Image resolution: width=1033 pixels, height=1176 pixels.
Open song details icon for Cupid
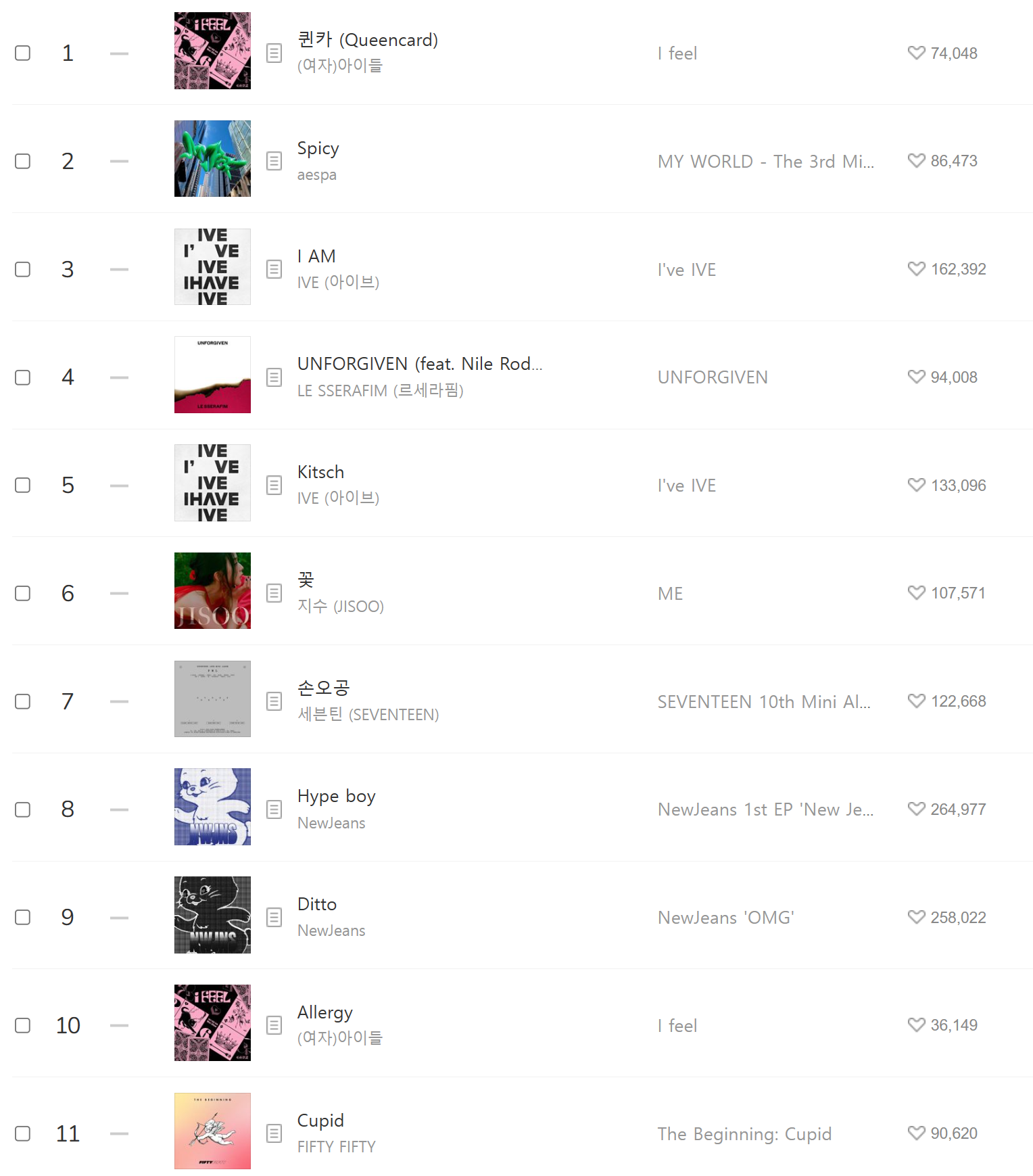point(274,1133)
